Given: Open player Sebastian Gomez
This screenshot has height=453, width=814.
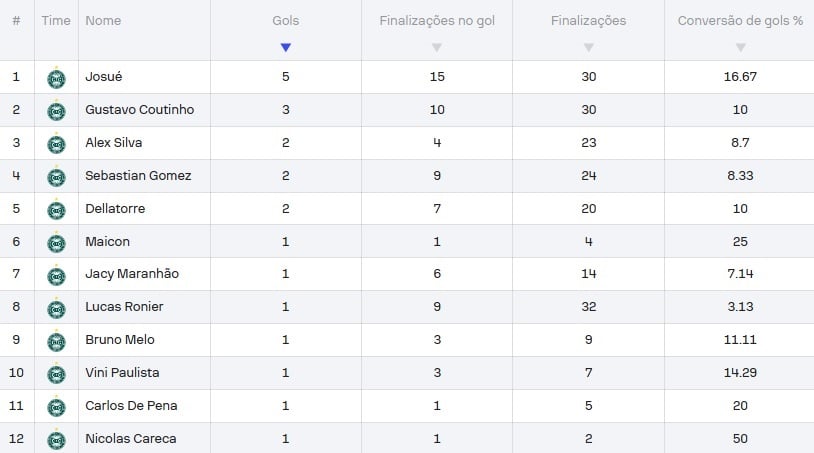Looking at the screenshot, I should pyautogui.click(x=138, y=175).
